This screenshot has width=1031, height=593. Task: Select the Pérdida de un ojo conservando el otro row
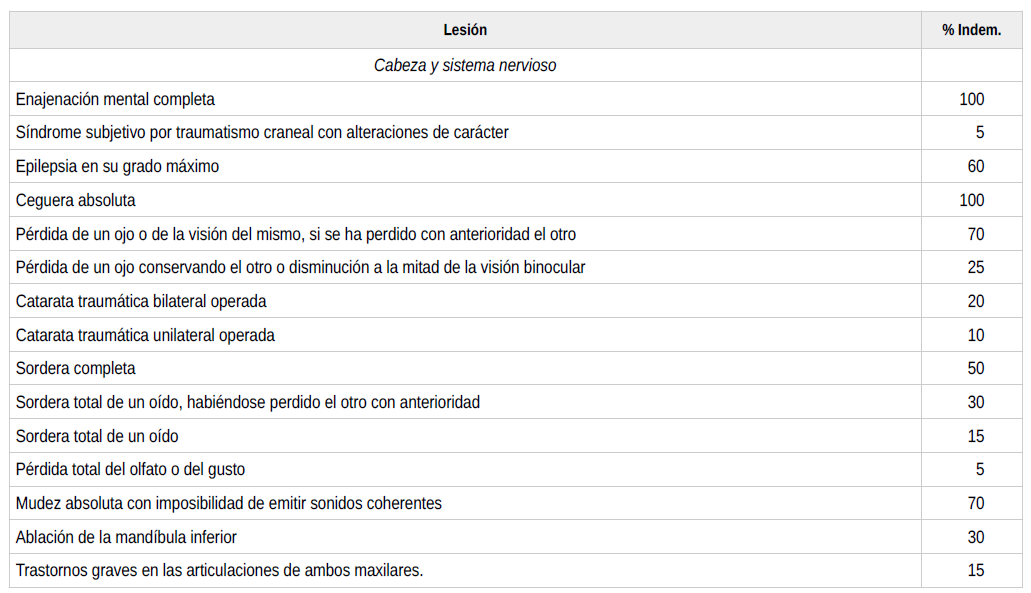pyautogui.click(x=516, y=268)
